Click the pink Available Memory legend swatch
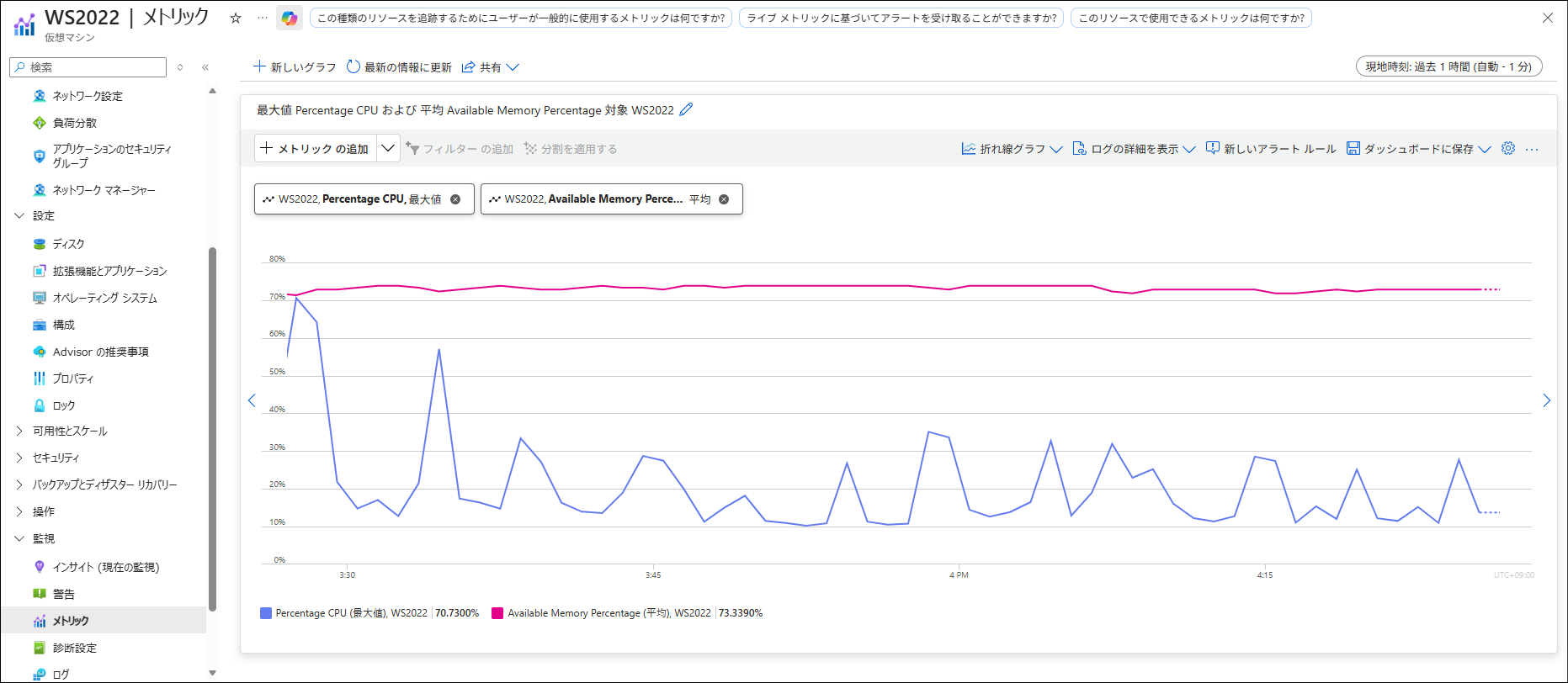Viewport: 1568px width, 683px height. [x=497, y=613]
